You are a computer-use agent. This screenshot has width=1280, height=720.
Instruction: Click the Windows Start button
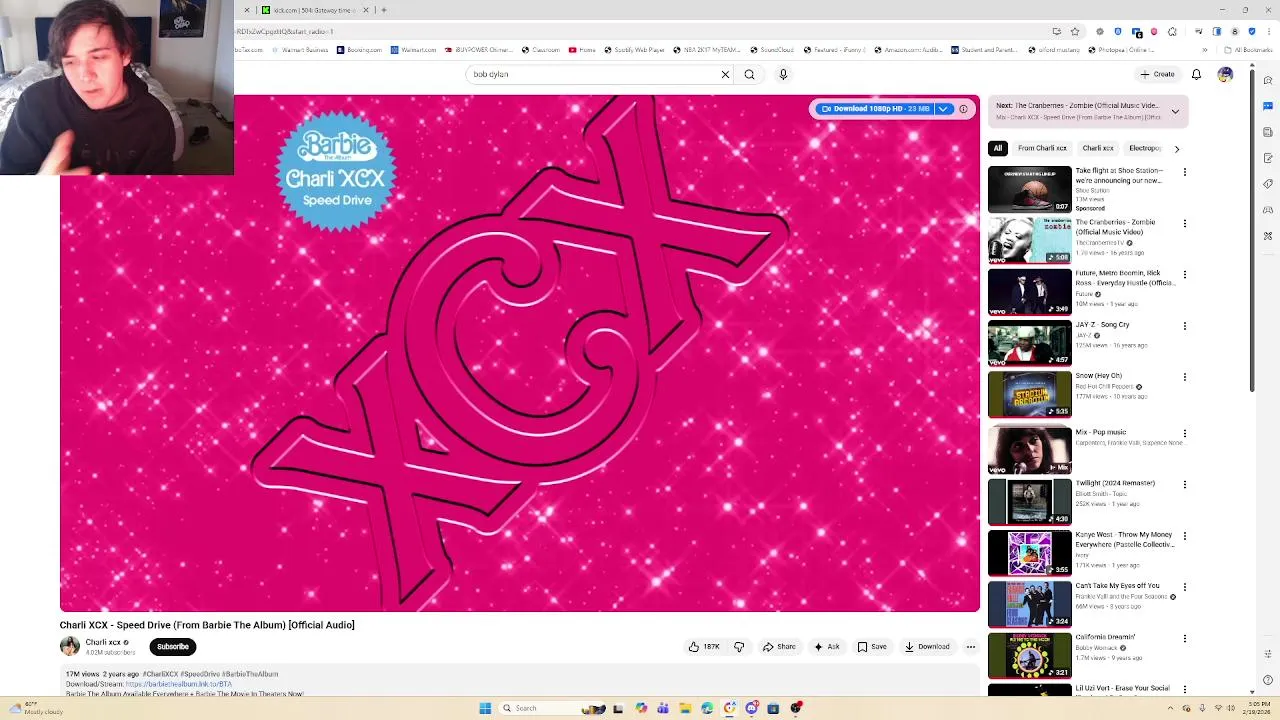click(x=485, y=708)
